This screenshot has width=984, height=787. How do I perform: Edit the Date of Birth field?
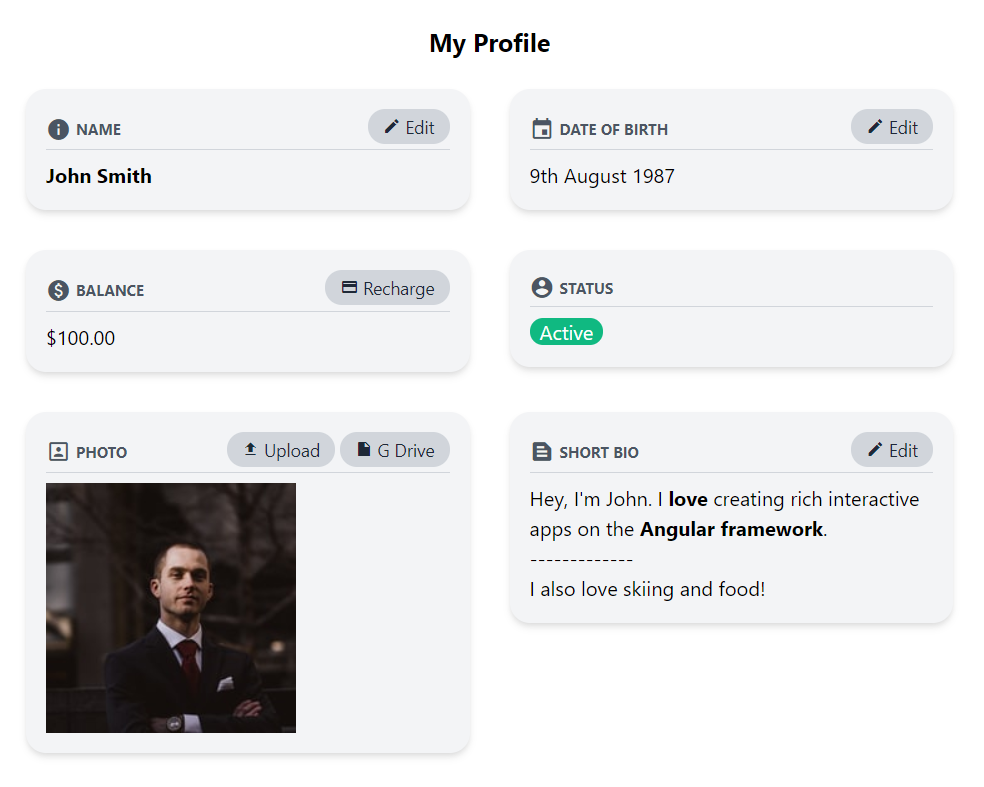(x=892, y=127)
